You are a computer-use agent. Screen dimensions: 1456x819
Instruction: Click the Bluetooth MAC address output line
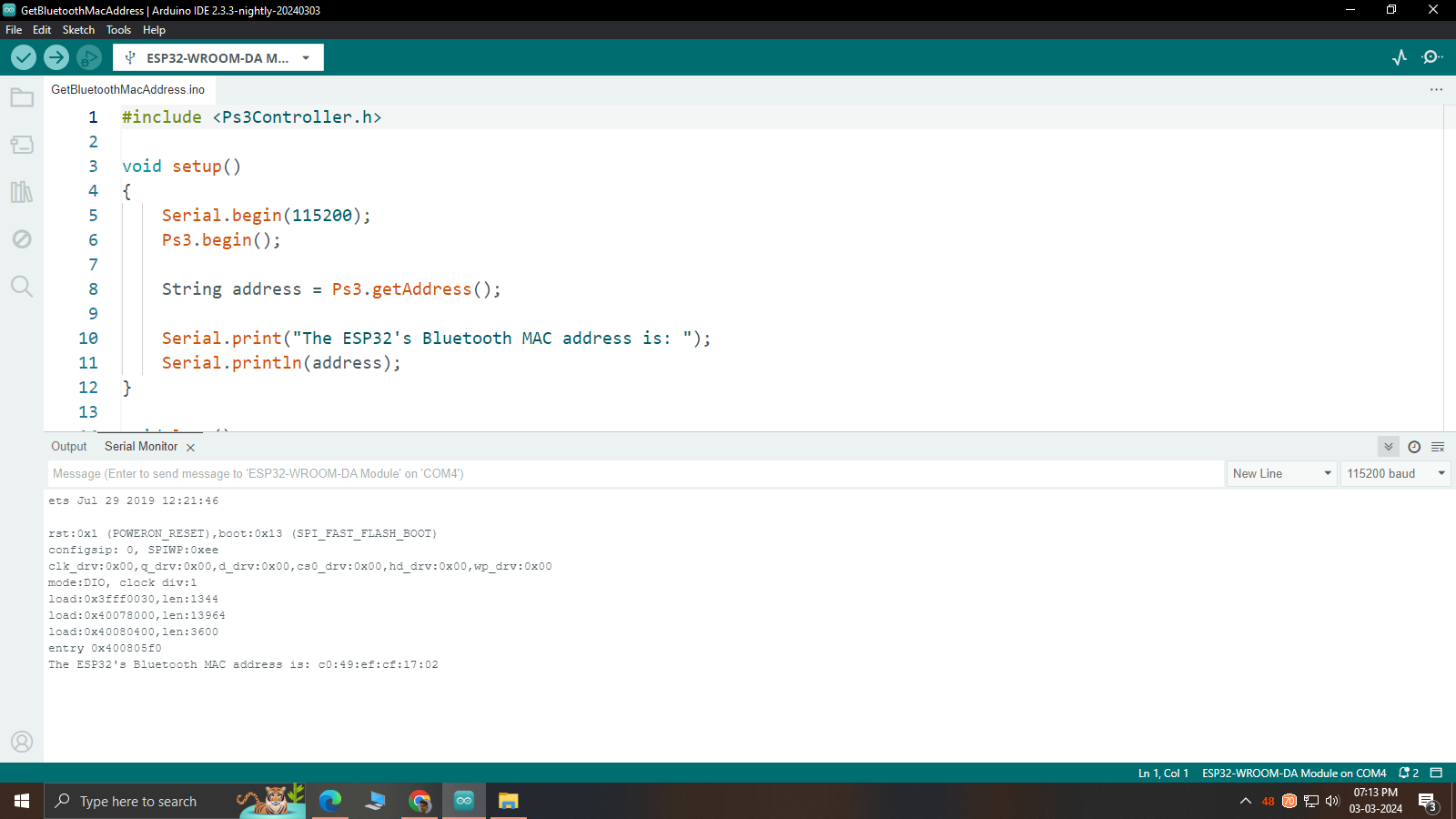(x=243, y=665)
